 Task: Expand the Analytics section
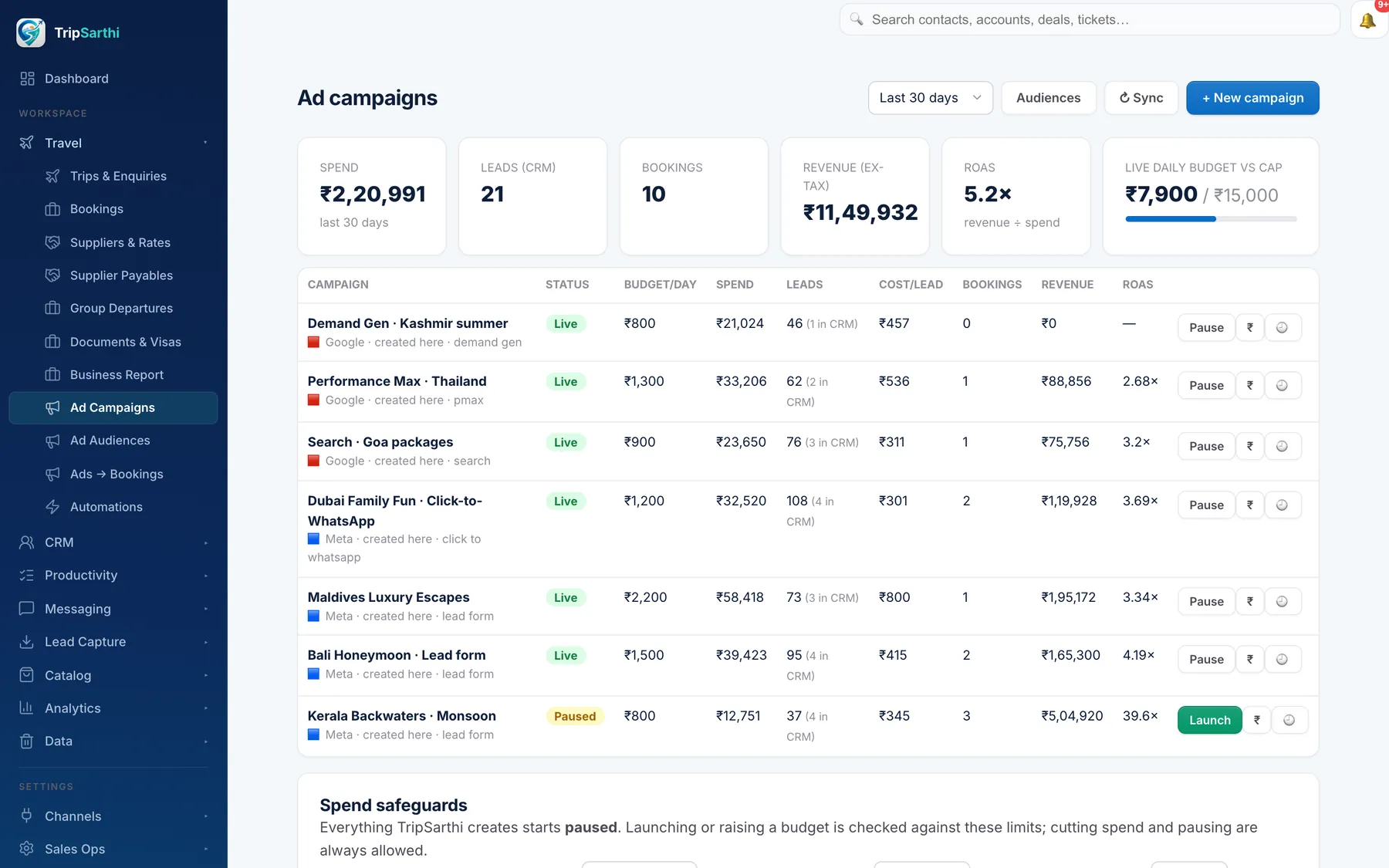pos(113,708)
